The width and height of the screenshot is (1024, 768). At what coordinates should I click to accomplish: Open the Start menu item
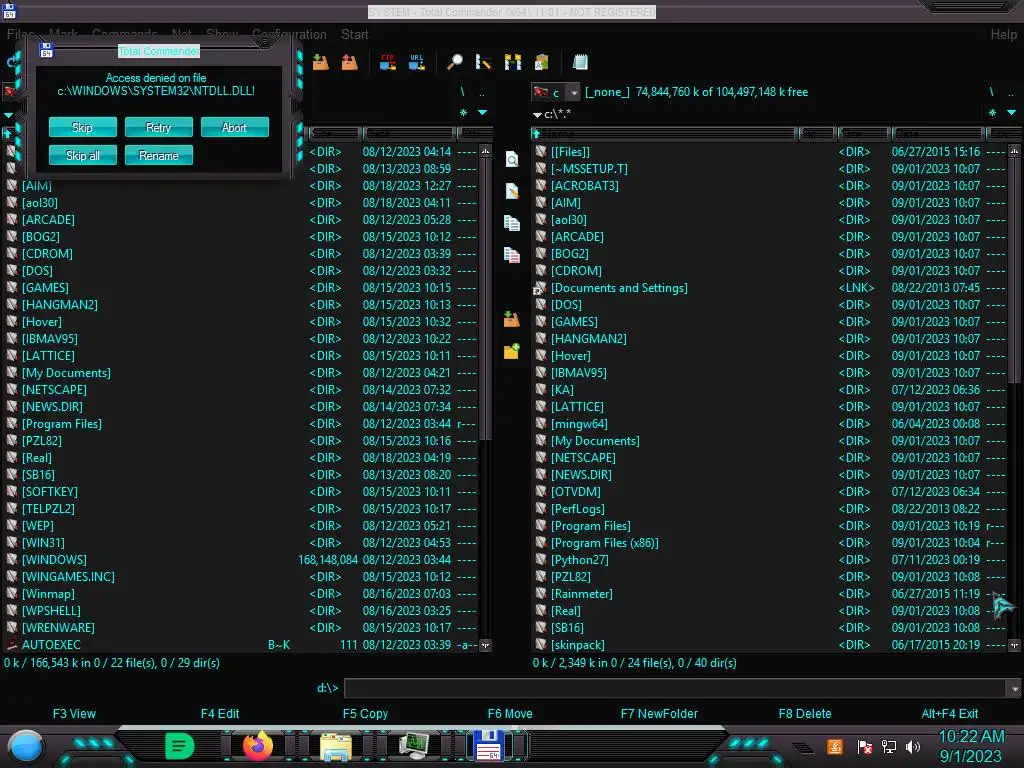click(x=355, y=34)
